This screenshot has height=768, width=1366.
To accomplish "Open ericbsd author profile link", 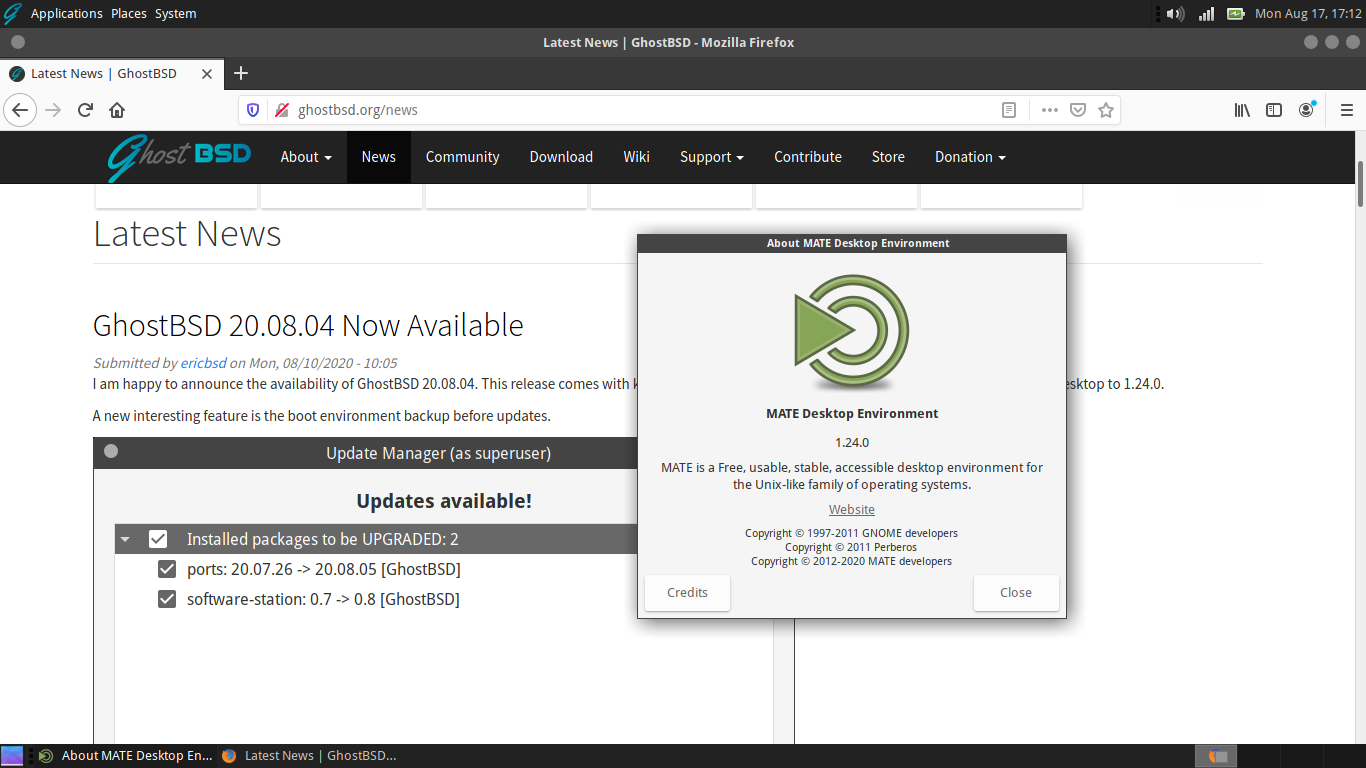I will pos(203,363).
